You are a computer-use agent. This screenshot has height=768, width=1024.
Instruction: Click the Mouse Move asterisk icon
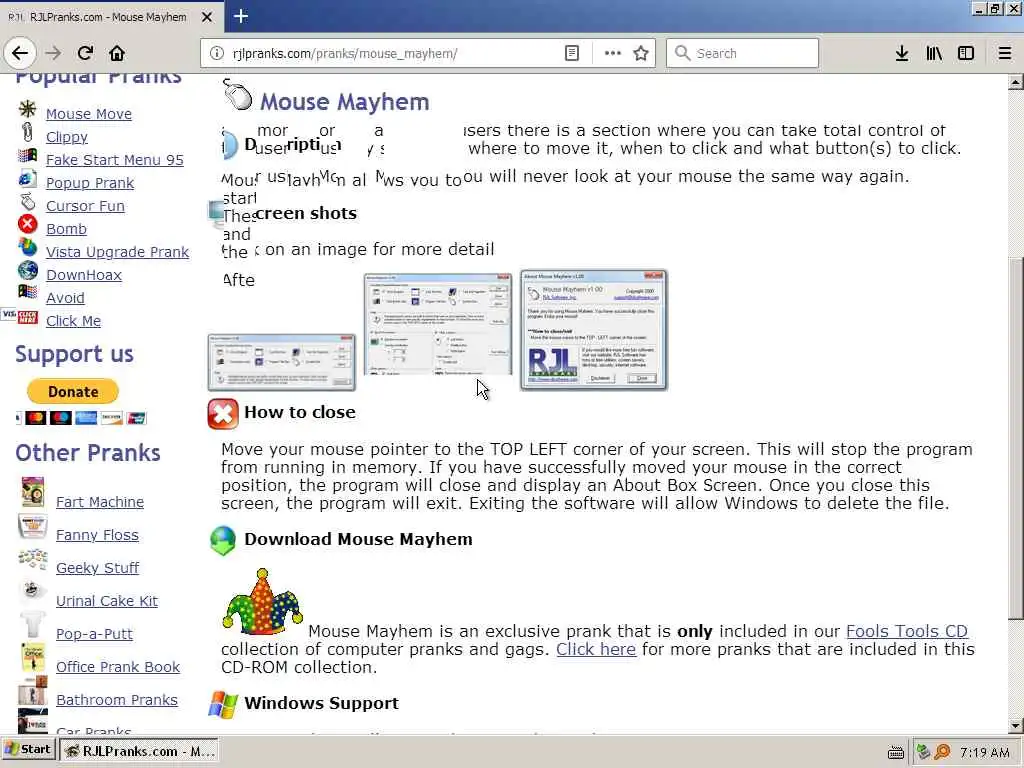point(27,108)
